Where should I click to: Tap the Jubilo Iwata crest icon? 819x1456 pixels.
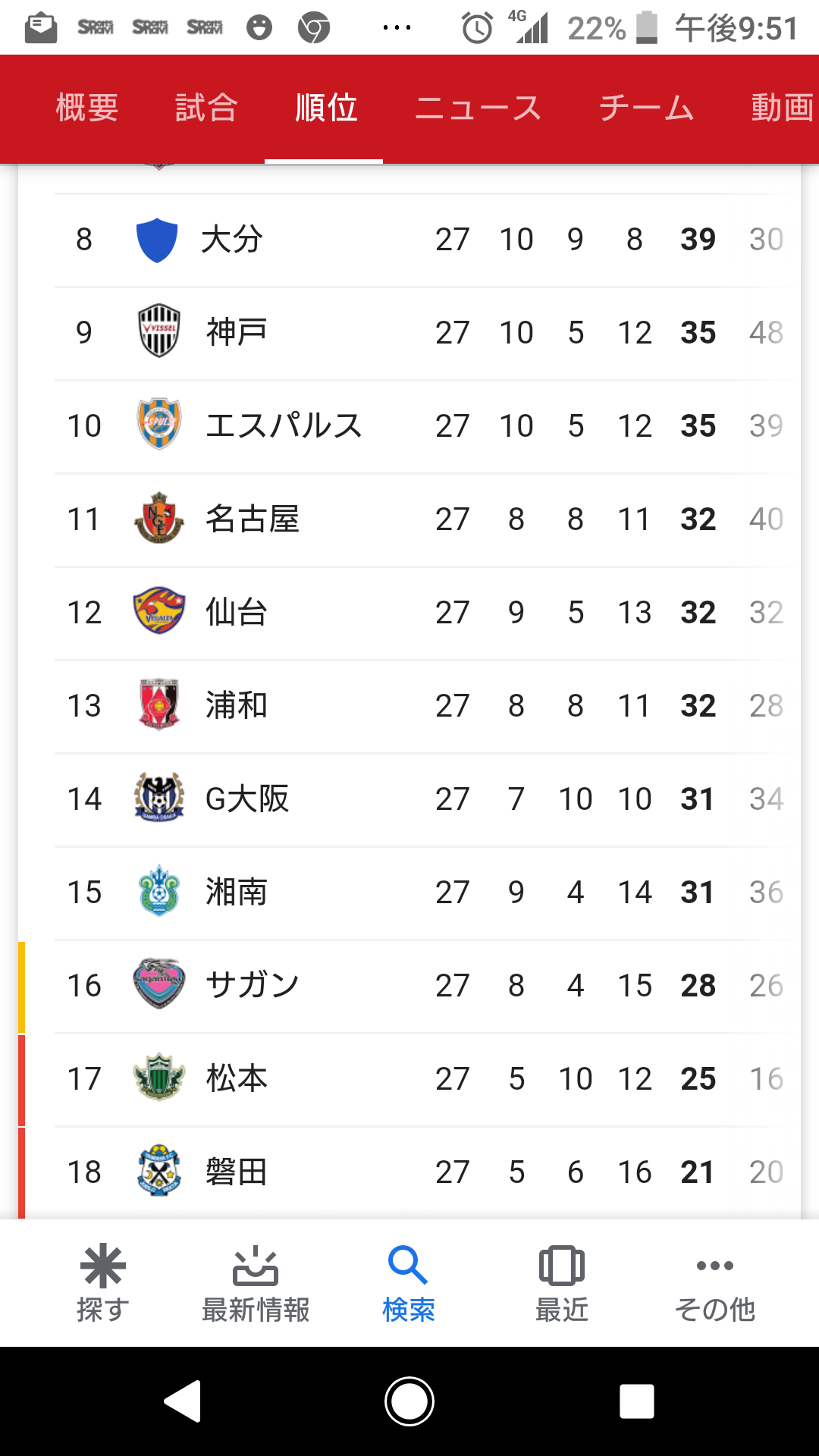coord(159,1171)
